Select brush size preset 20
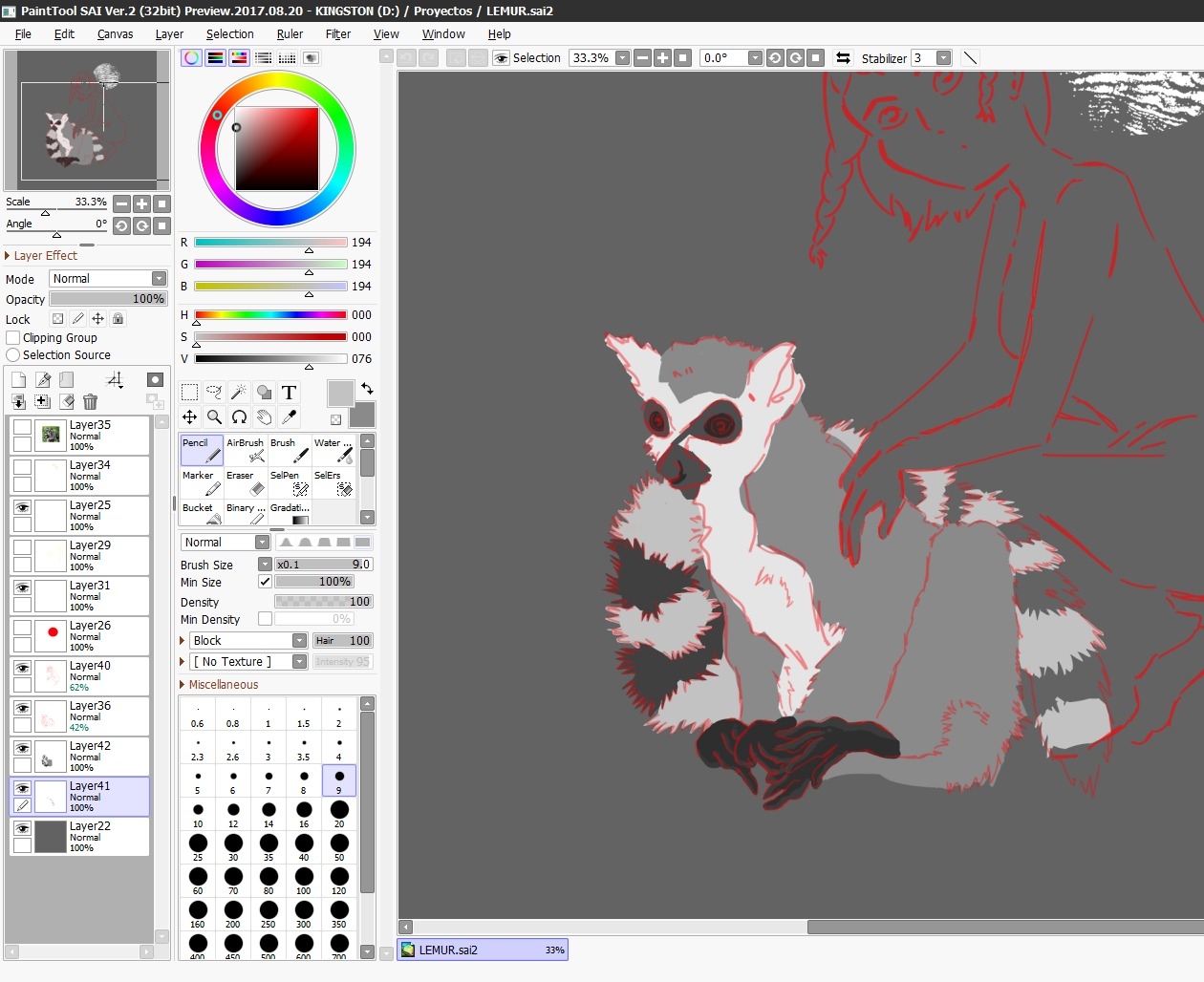1204x982 pixels. tap(339, 813)
